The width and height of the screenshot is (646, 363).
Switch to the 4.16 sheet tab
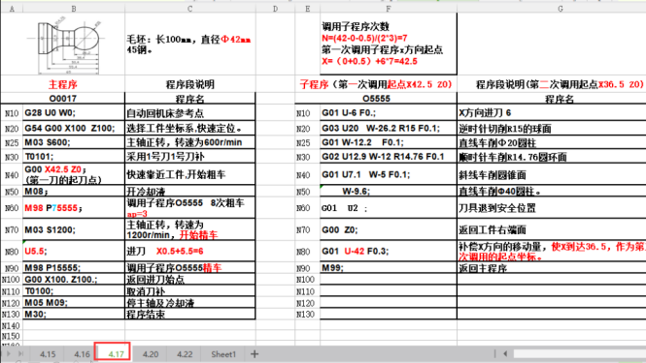pyautogui.click(x=82, y=354)
